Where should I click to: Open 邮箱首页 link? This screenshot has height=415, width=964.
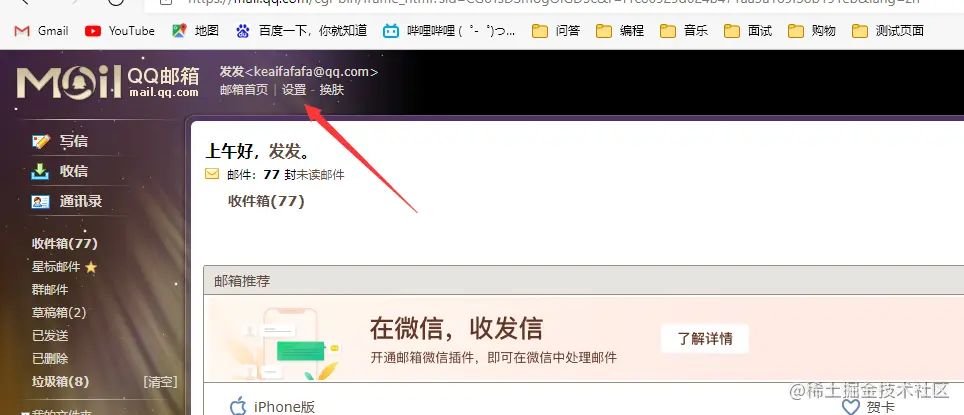coord(244,90)
